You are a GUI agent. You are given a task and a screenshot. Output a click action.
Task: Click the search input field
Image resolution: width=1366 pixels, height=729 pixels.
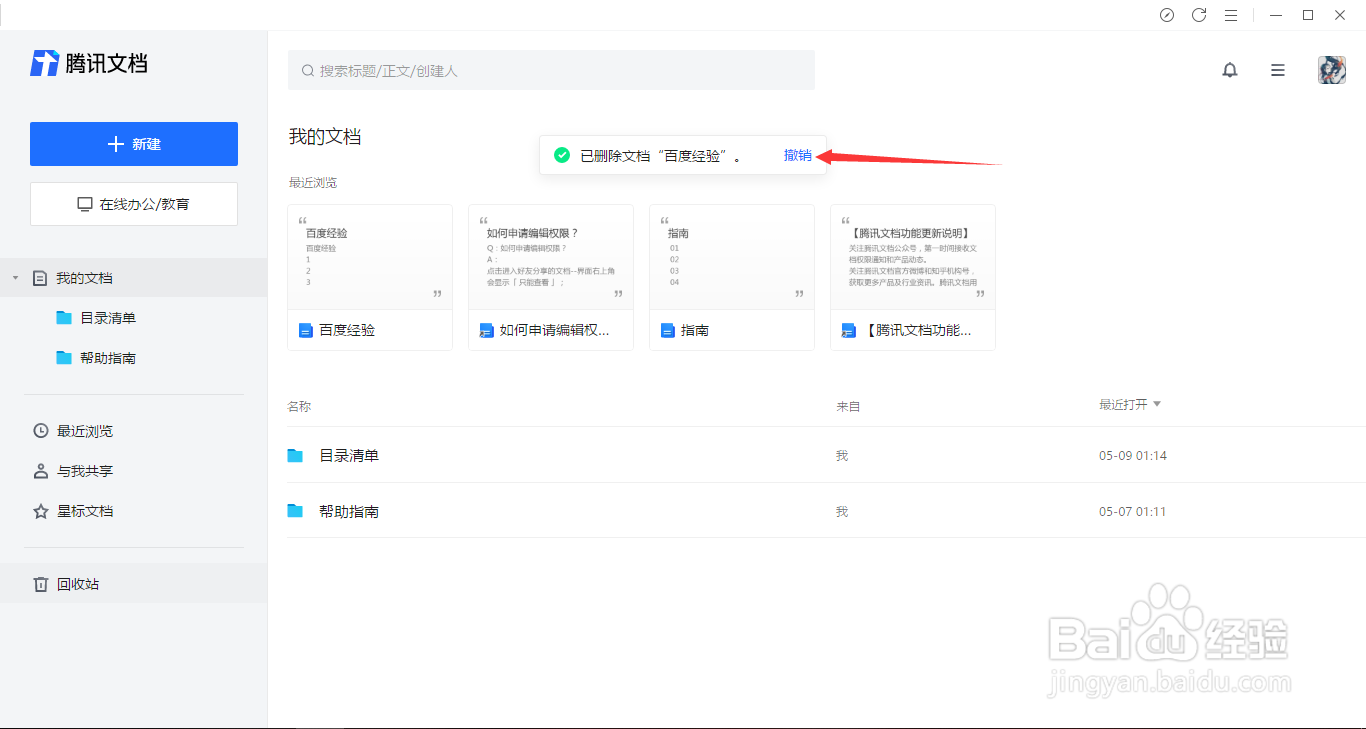point(551,70)
